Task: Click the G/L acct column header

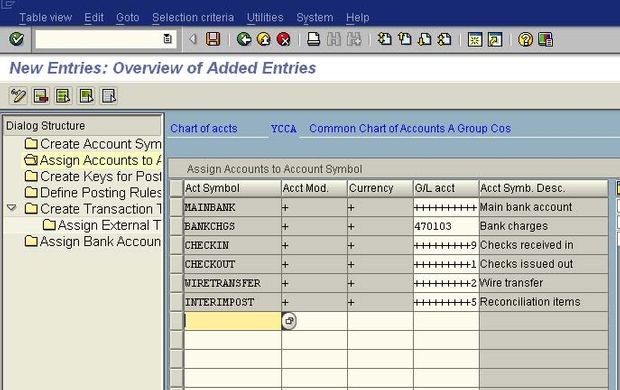Action: pos(446,188)
